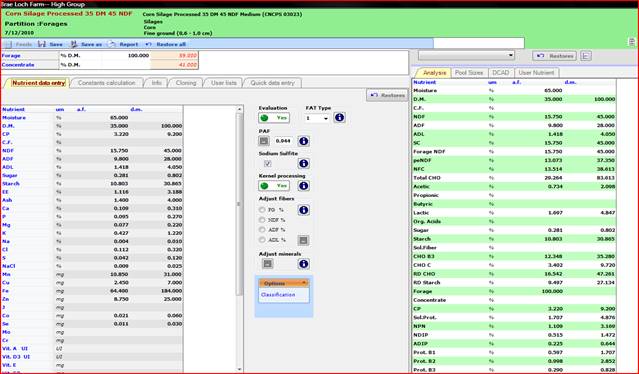Click icon button right of analysis Restores
The width and height of the screenshot is (639, 374).
click(586, 56)
